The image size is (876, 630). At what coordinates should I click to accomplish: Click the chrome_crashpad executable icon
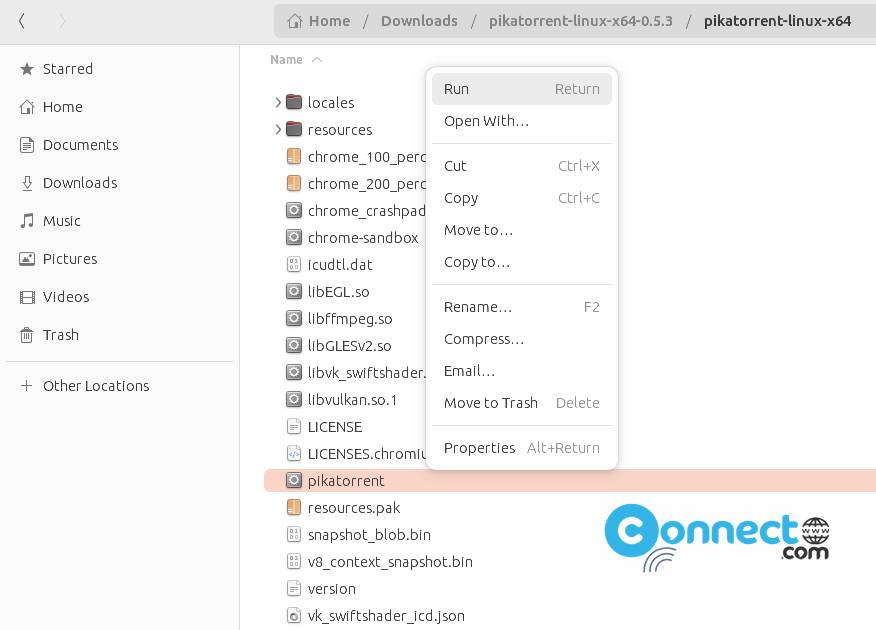(294, 211)
